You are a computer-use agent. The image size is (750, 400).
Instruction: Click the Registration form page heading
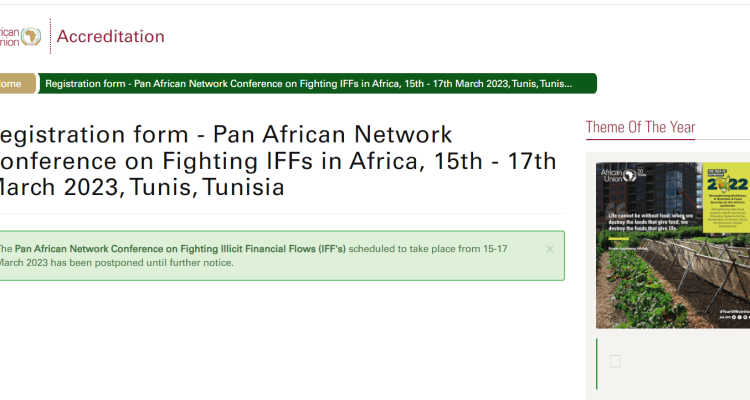coord(278,161)
